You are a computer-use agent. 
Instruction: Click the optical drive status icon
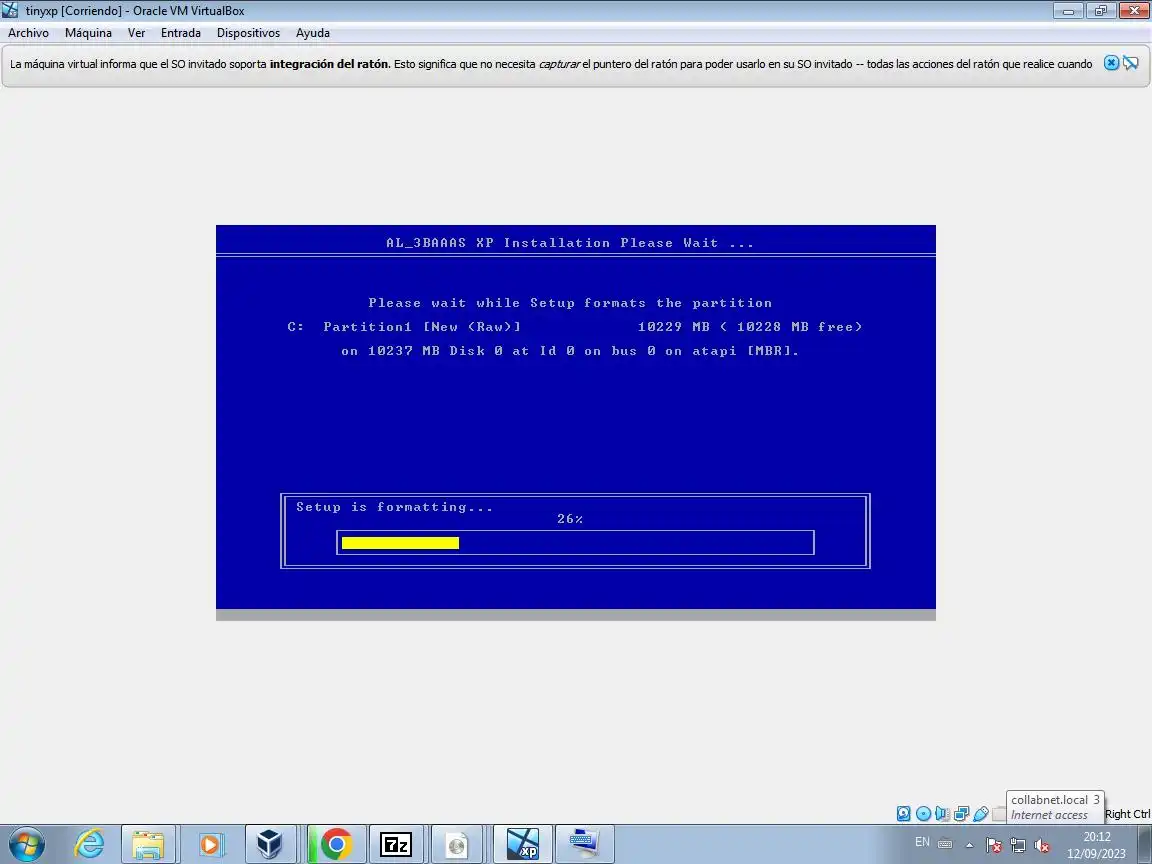[x=924, y=813]
